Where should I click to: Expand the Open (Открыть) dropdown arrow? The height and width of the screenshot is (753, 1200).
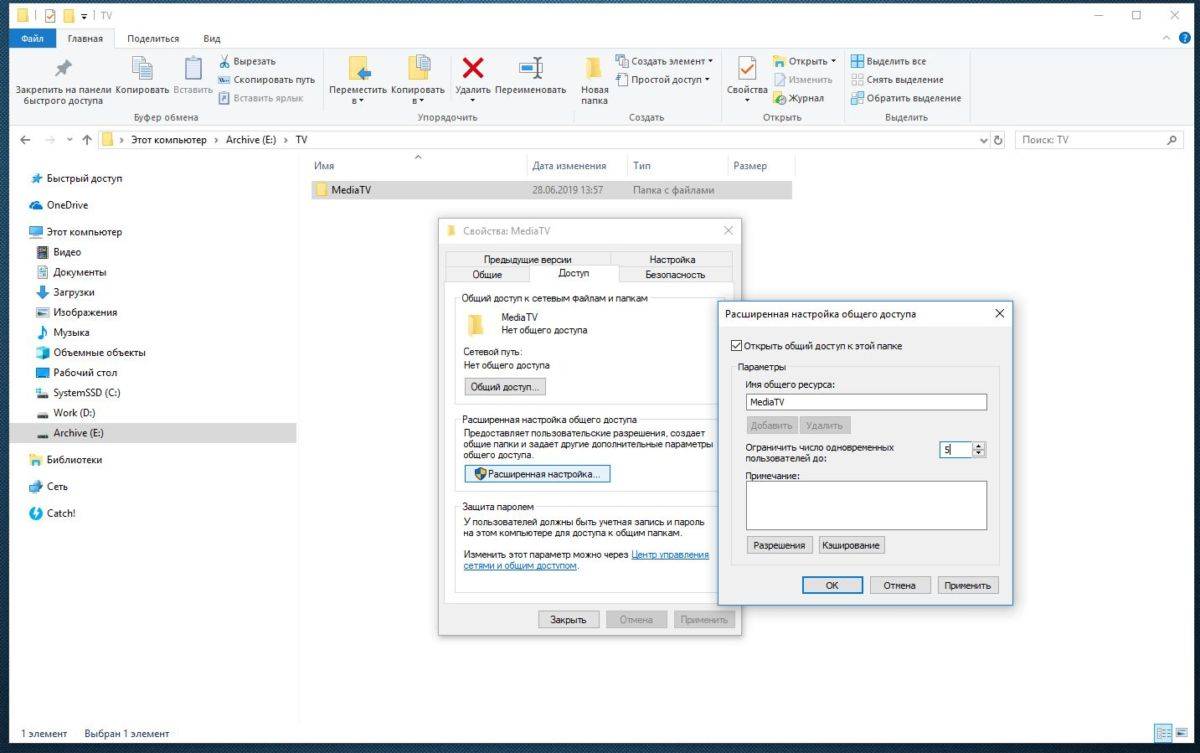pyautogui.click(x=833, y=61)
